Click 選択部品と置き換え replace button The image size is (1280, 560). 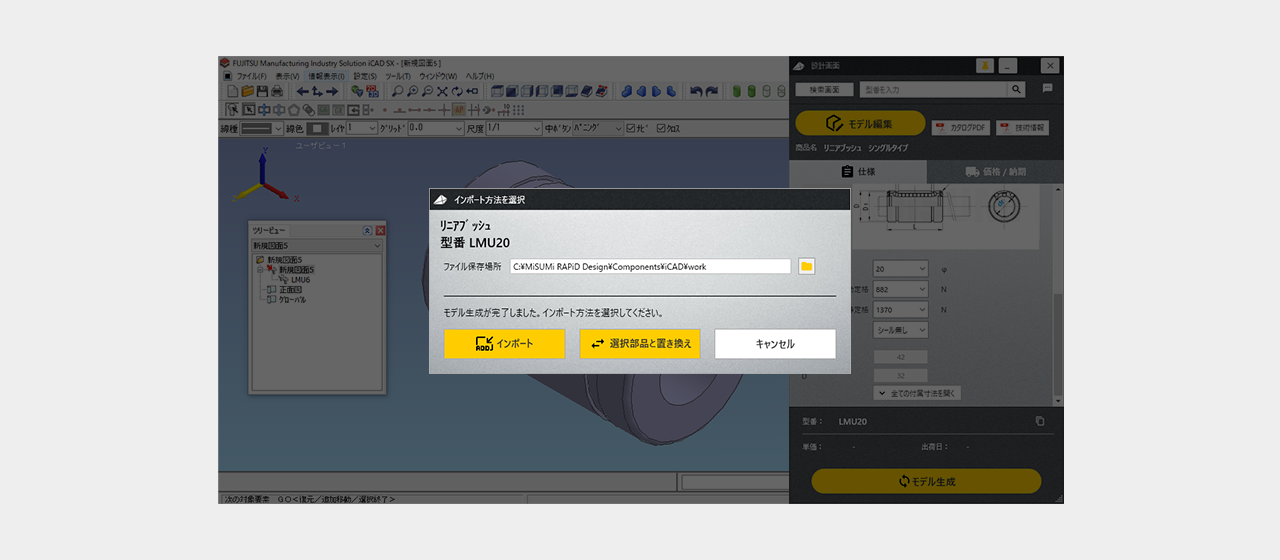click(639, 344)
